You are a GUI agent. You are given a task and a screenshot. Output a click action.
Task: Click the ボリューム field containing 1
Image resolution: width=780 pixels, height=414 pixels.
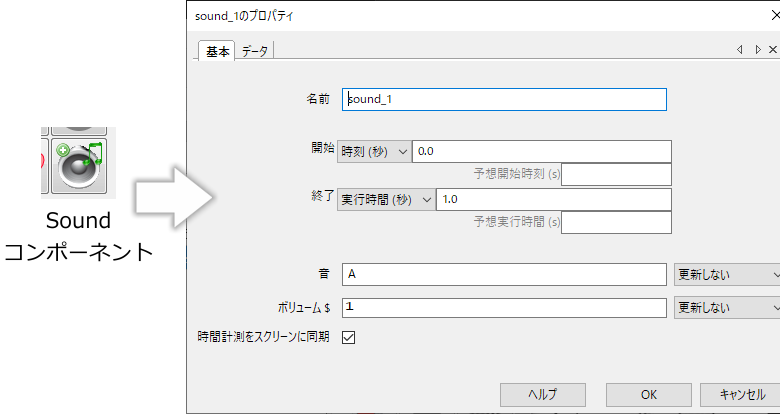(x=504, y=308)
